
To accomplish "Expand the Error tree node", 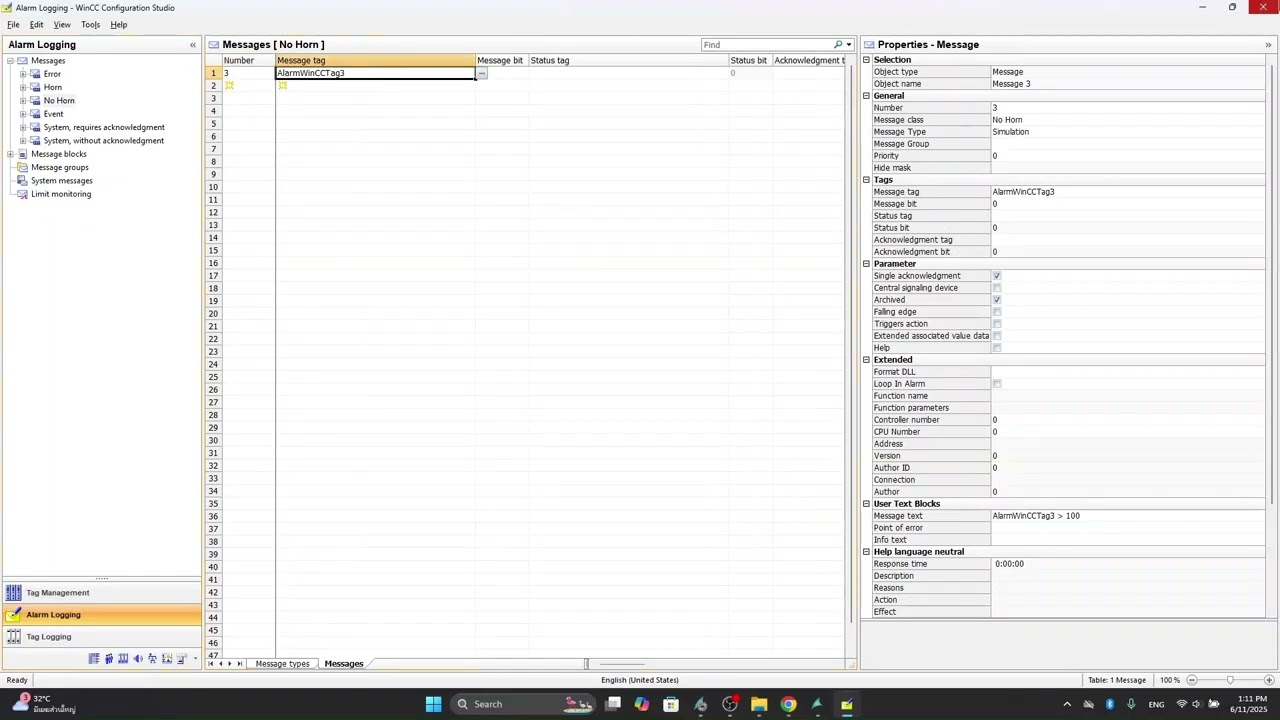I will pyautogui.click(x=23, y=74).
